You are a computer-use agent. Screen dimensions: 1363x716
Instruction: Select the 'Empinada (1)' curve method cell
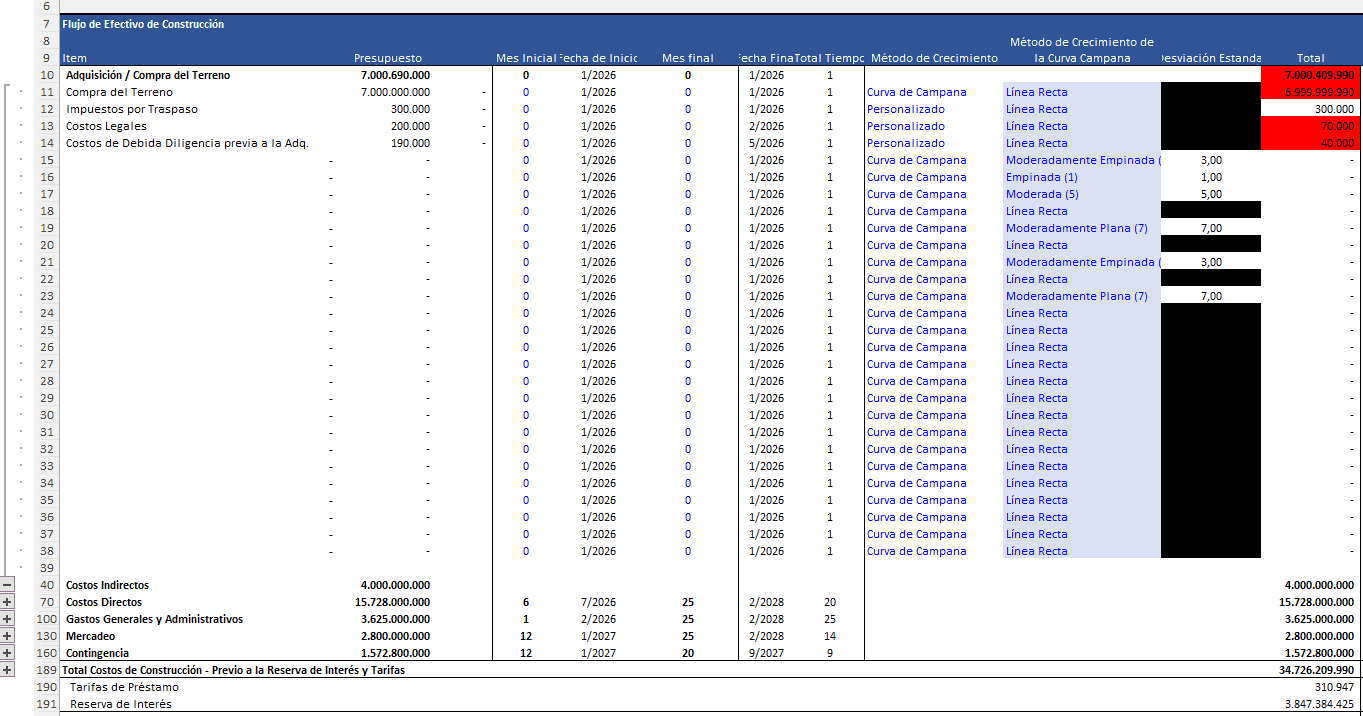(1041, 177)
